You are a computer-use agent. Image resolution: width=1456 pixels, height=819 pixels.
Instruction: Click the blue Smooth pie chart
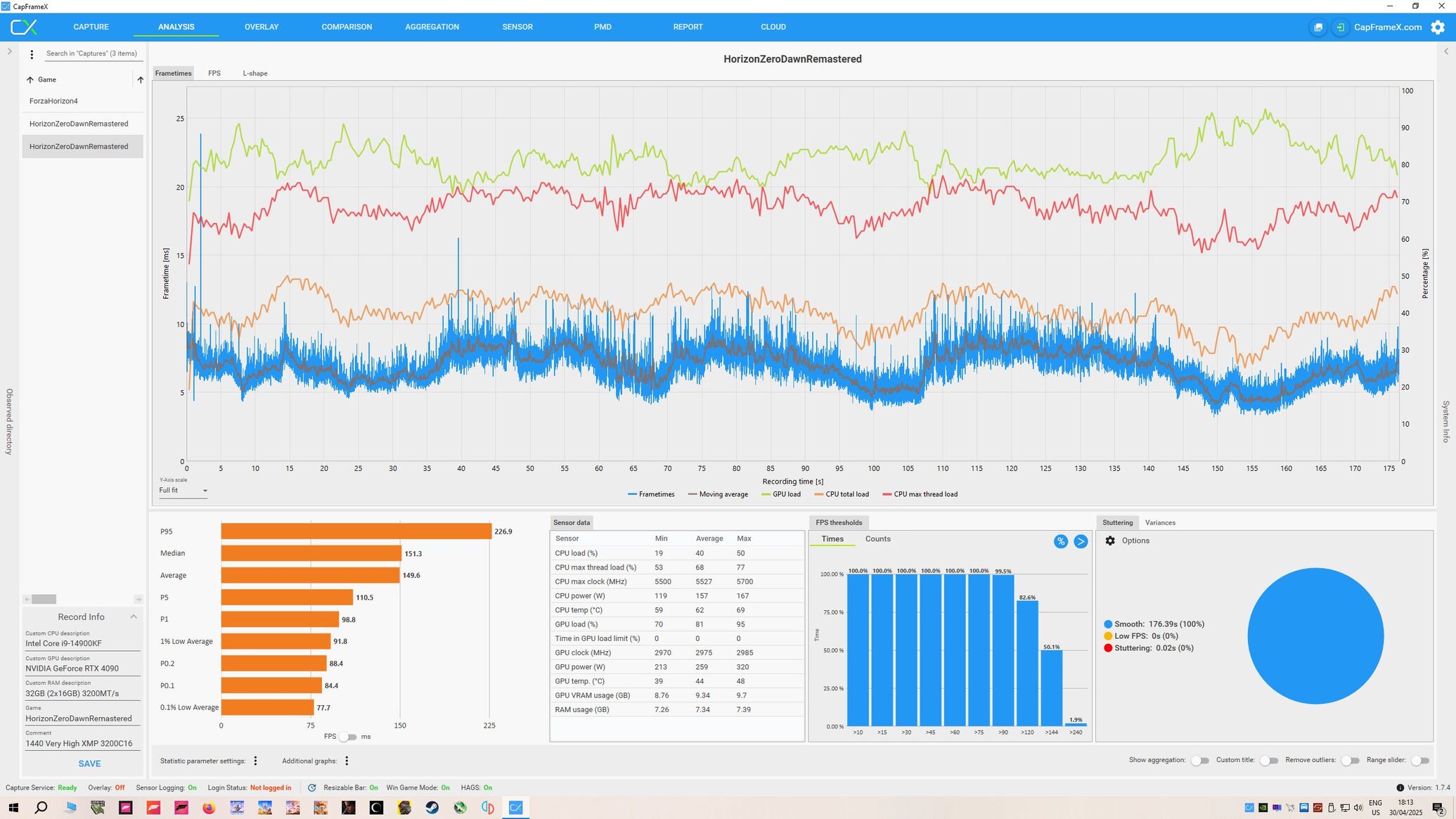tap(1315, 636)
